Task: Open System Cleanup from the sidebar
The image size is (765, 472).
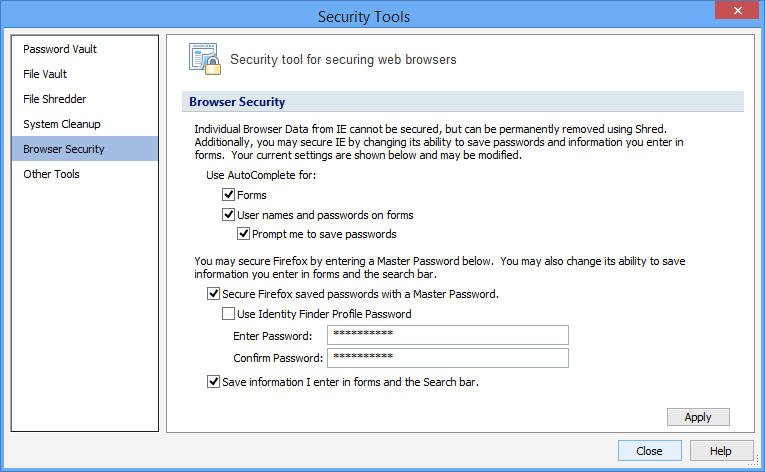Action: pyautogui.click(x=62, y=124)
